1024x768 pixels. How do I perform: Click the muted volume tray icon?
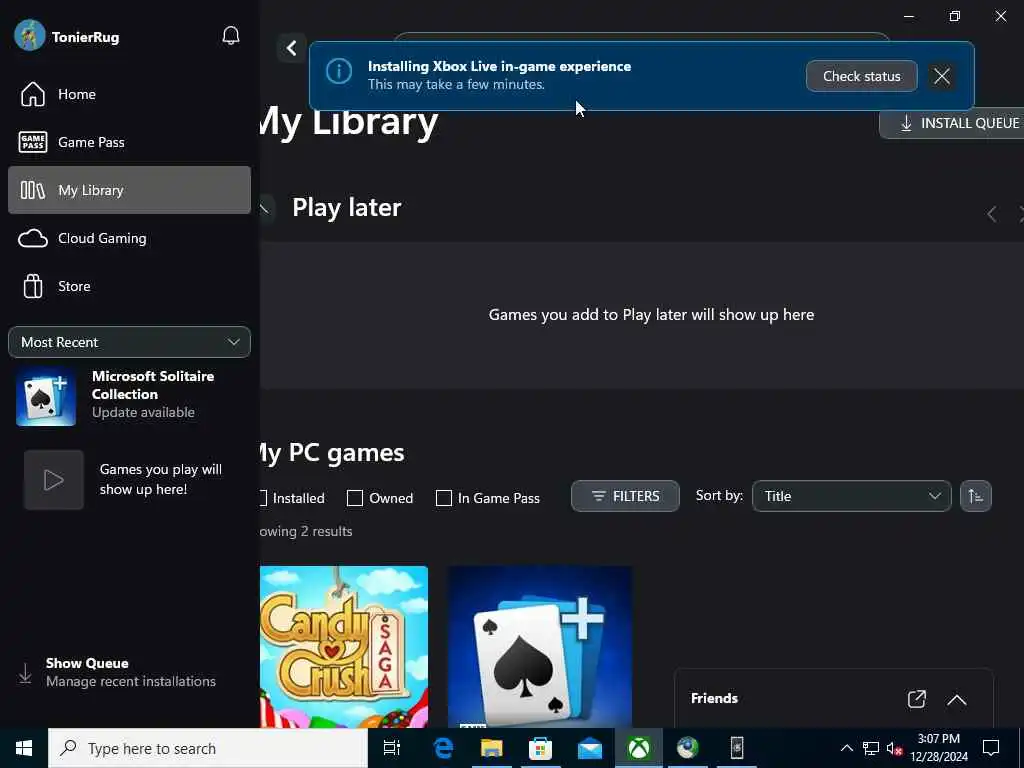(x=894, y=748)
